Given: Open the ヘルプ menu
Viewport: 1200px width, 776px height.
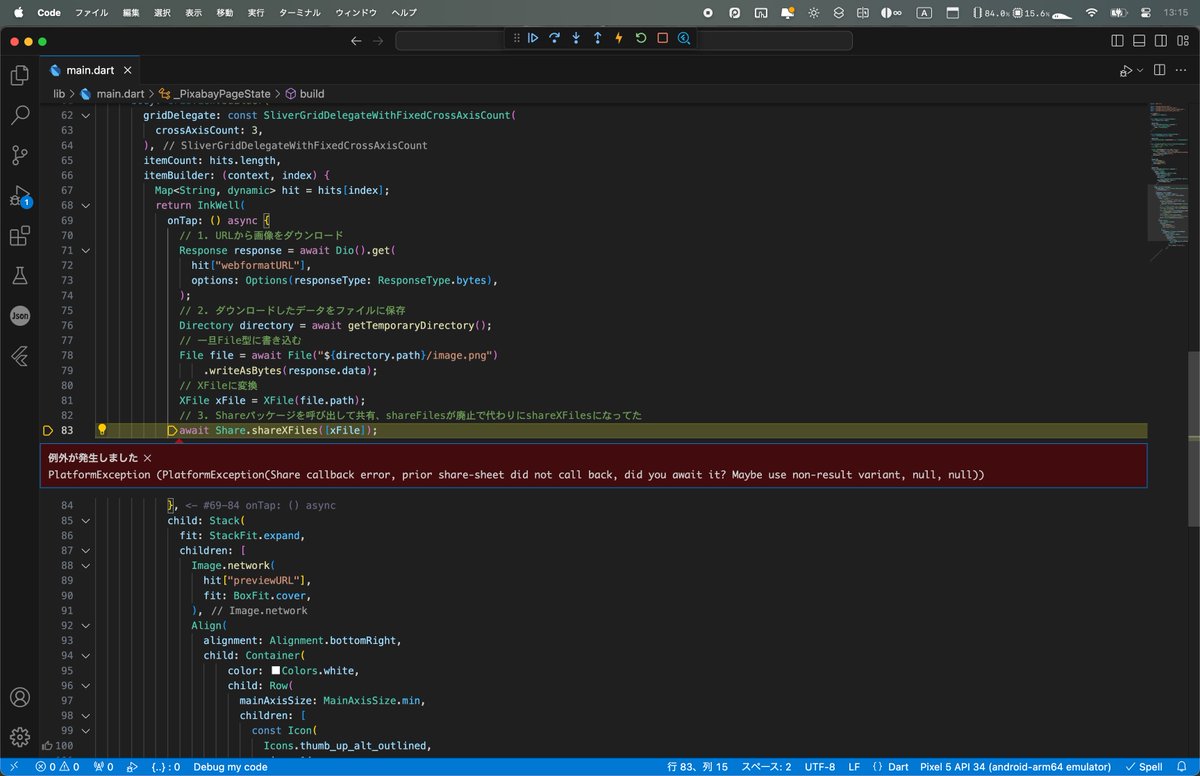Looking at the screenshot, I should pos(404,12).
